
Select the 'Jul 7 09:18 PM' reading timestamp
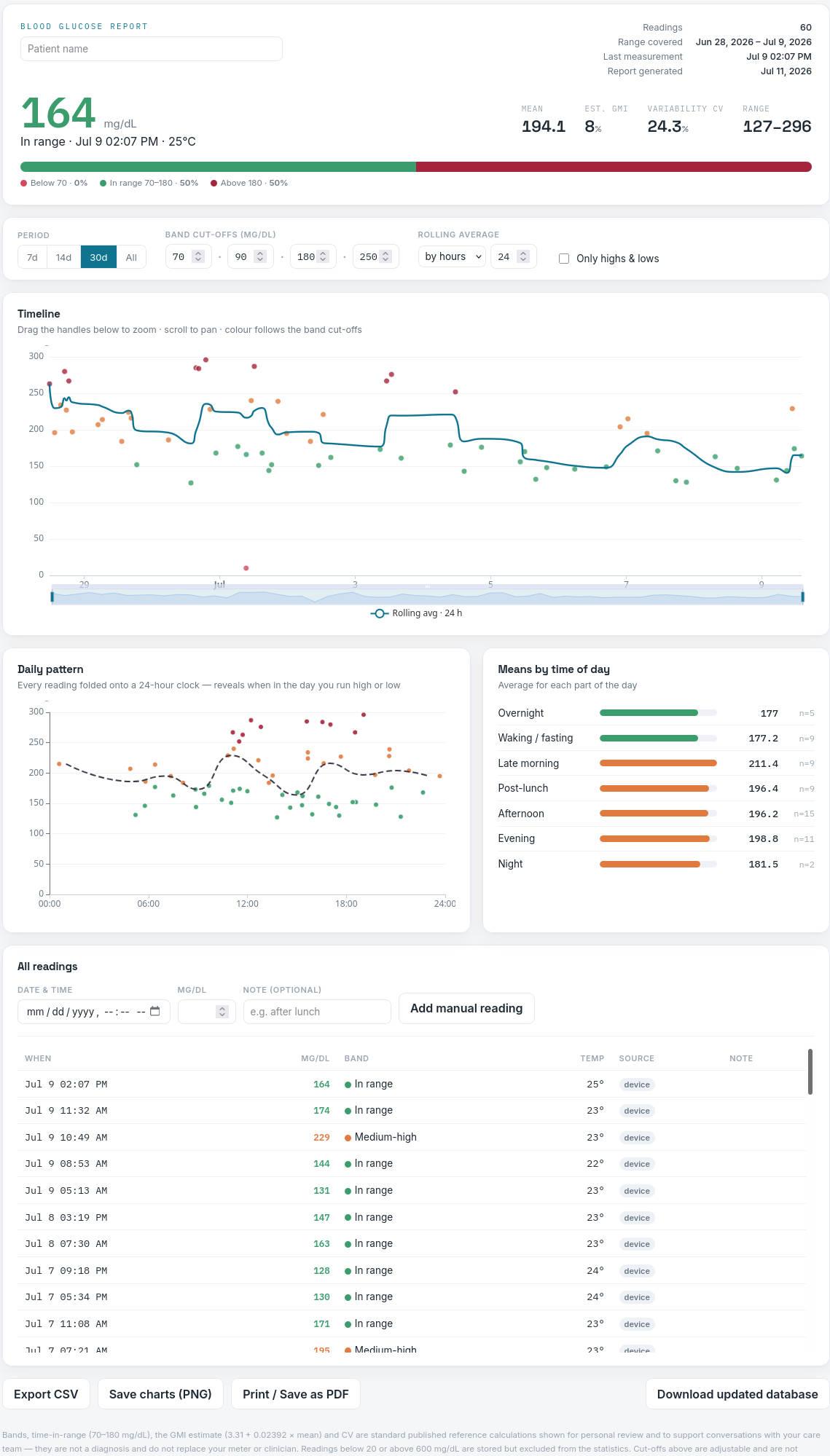tap(66, 1270)
